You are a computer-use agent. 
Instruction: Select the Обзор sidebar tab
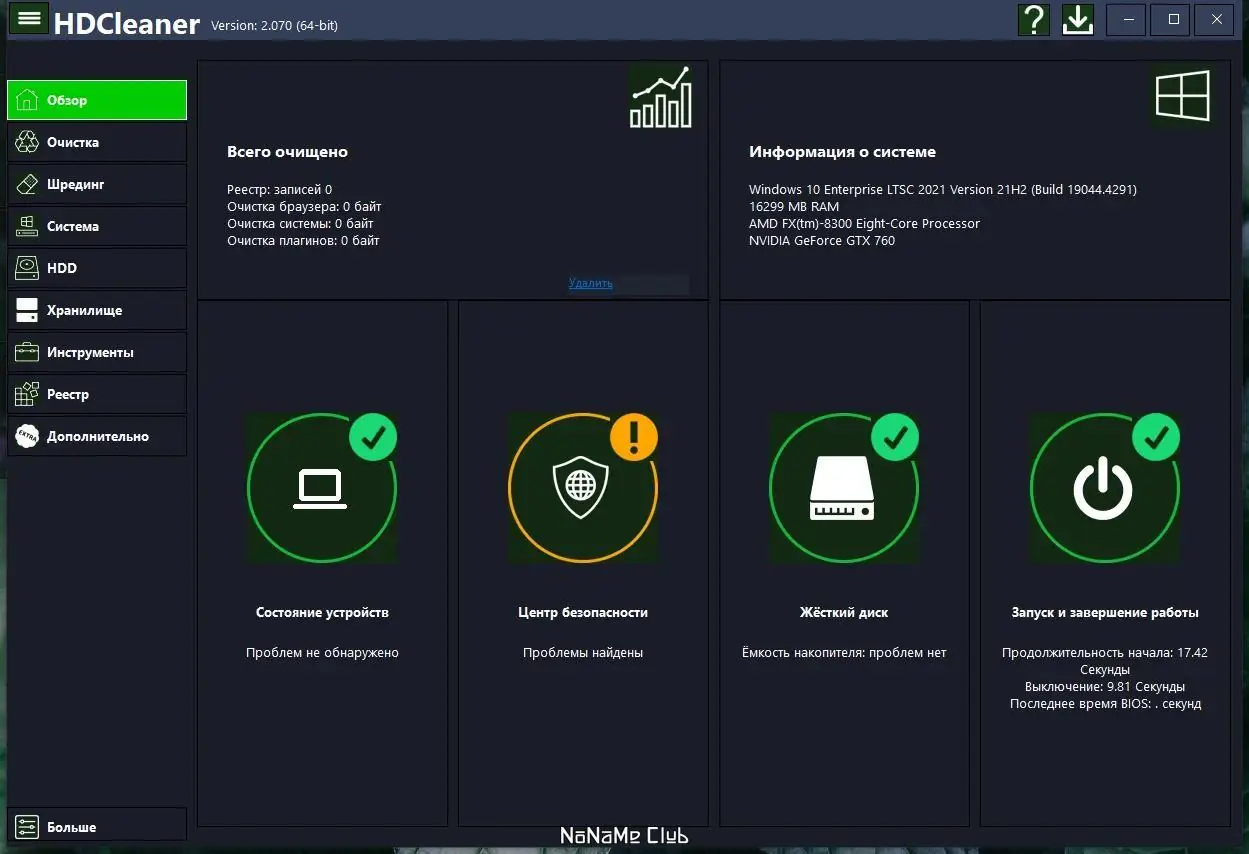click(97, 100)
